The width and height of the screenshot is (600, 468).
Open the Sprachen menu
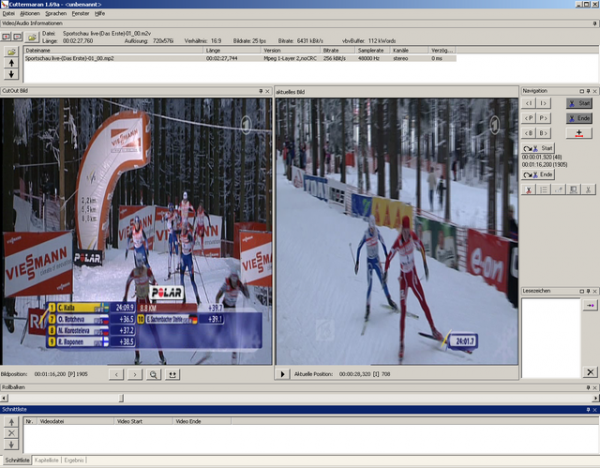tap(55, 13)
